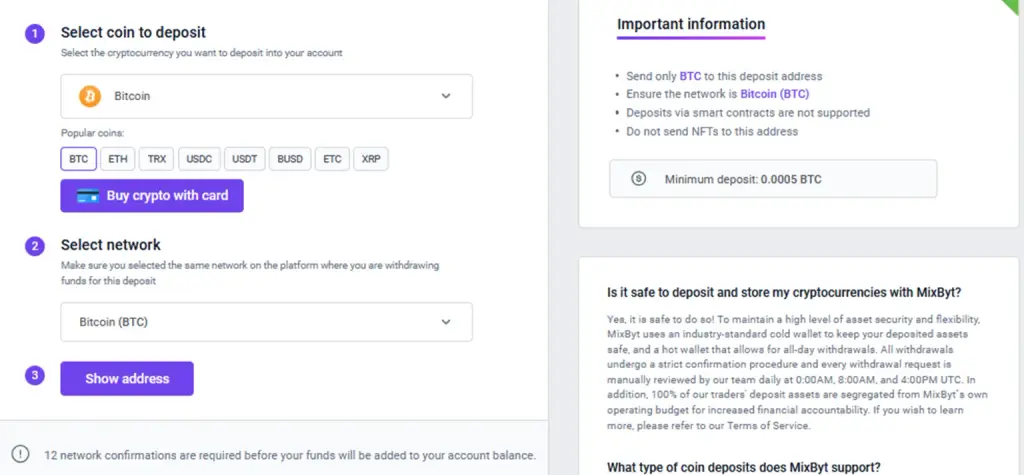1024x475 pixels.
Task: Select USDC popular coin chip
Action: 199,159
